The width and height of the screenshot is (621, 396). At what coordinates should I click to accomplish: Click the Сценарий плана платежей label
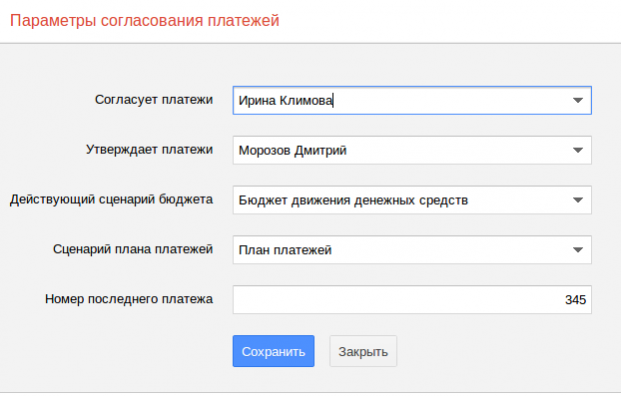[133, 249]
